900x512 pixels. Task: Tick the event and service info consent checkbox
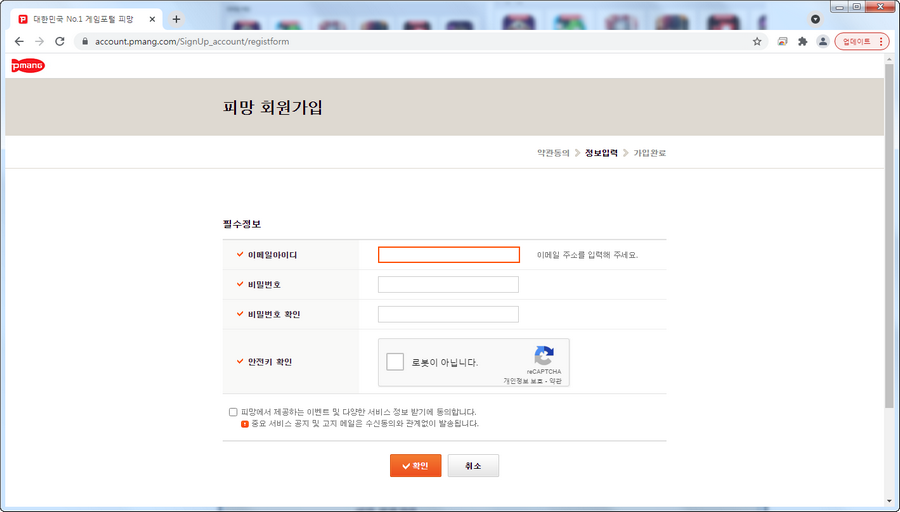233,412
